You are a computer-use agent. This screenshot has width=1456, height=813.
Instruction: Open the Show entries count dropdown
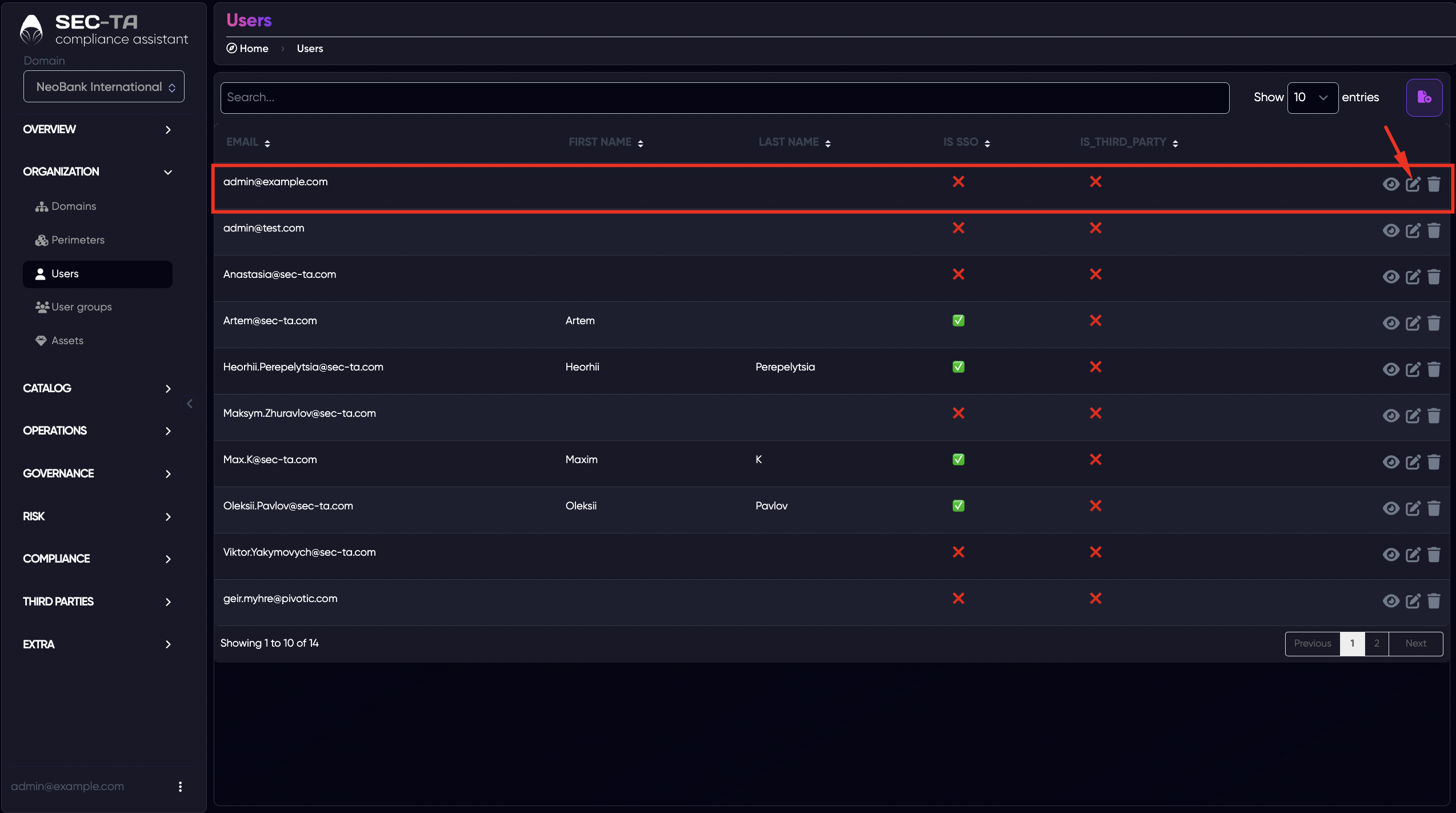(1313, 98)
